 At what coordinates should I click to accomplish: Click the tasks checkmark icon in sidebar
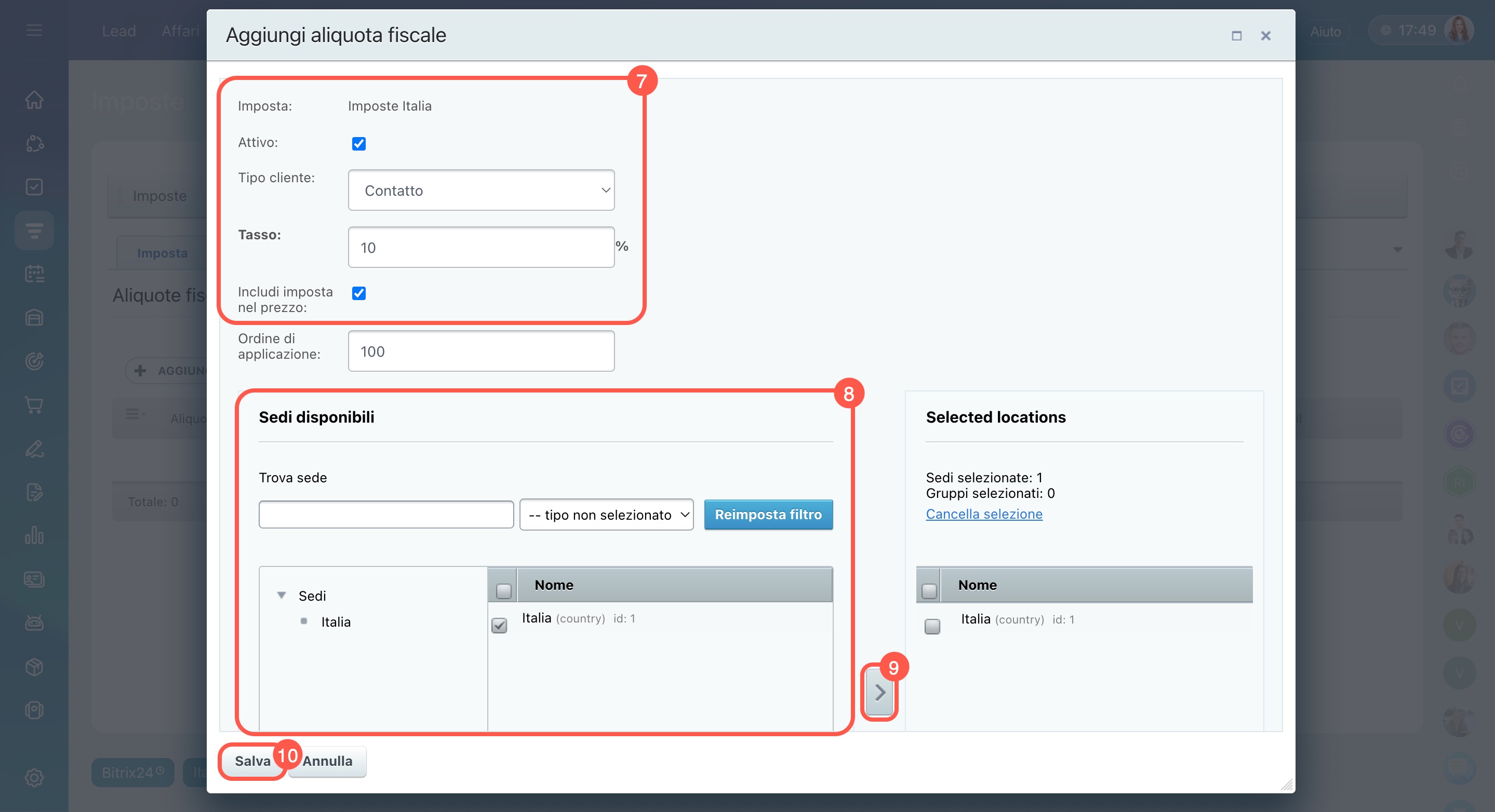[x=34, y=187]
